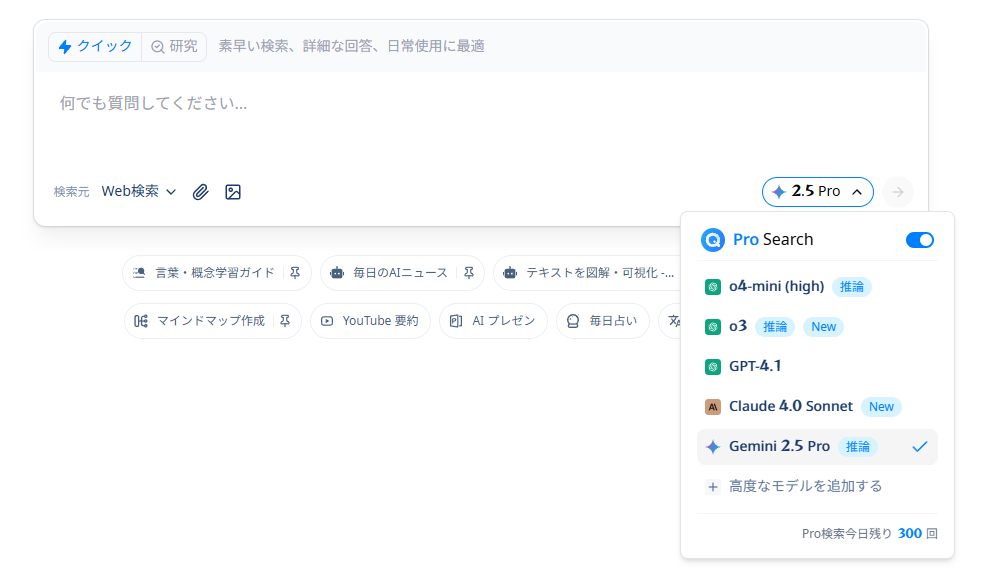
Task: Click the 素早い検索、詳細な回答 description text
Action: 351,46
